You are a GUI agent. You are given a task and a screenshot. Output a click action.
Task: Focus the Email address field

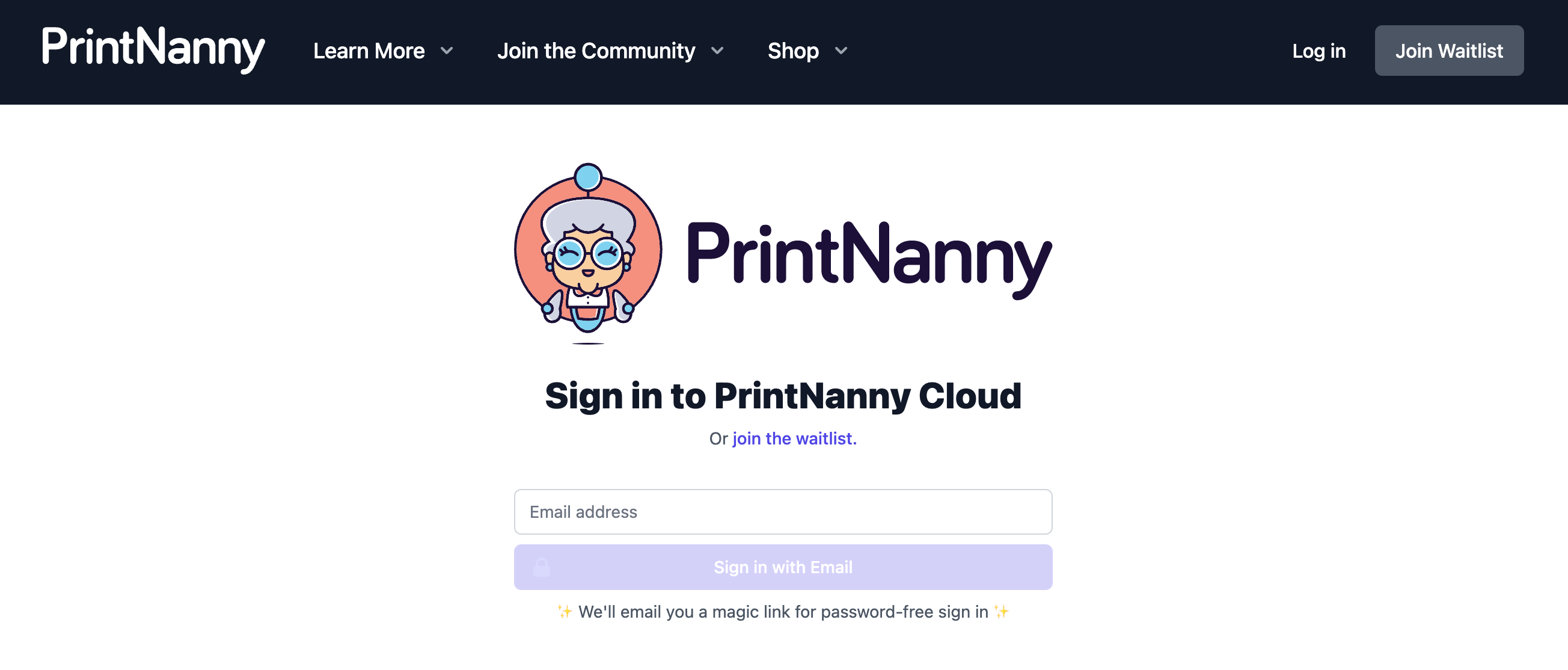coord(783,512)
